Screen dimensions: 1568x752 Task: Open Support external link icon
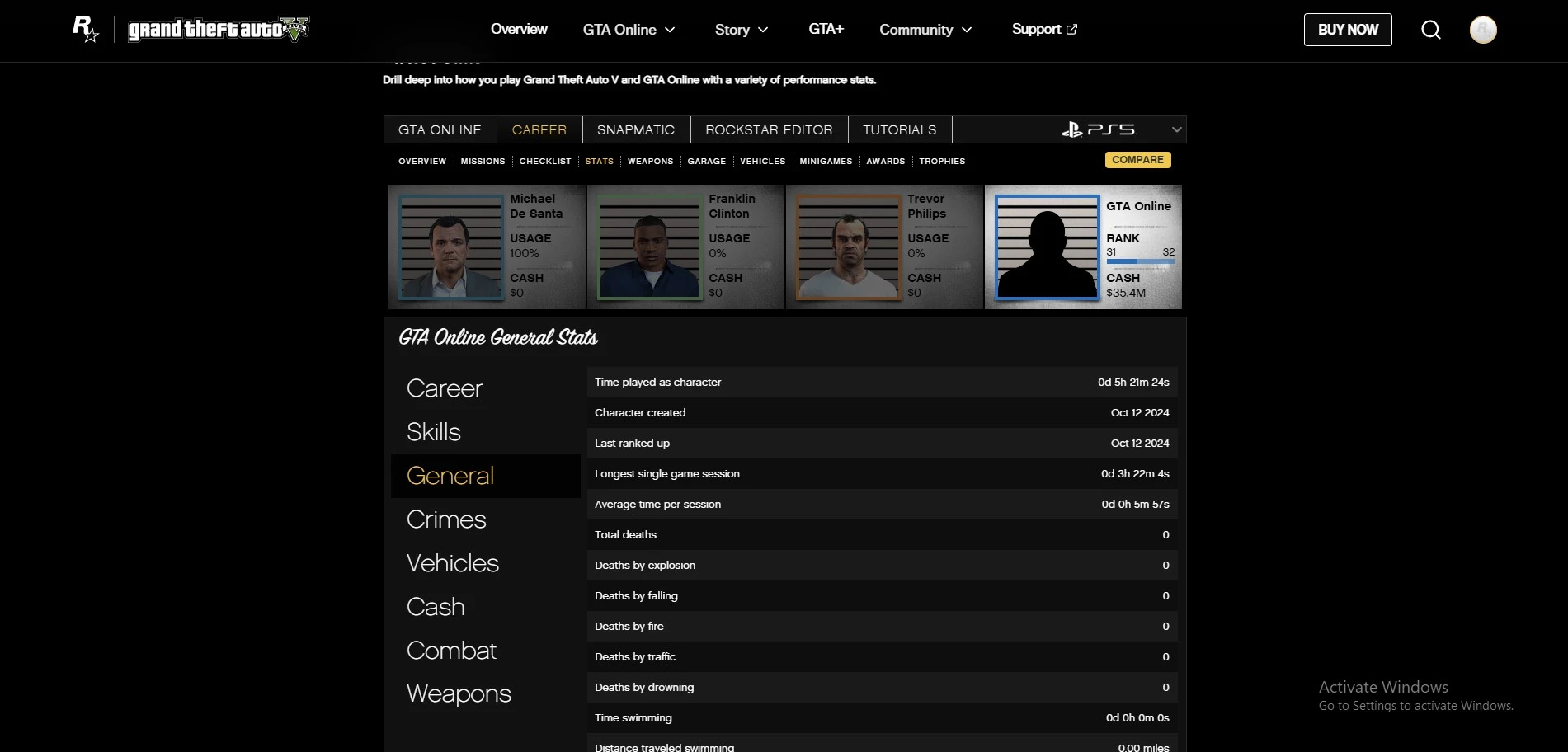[1071, 29]
